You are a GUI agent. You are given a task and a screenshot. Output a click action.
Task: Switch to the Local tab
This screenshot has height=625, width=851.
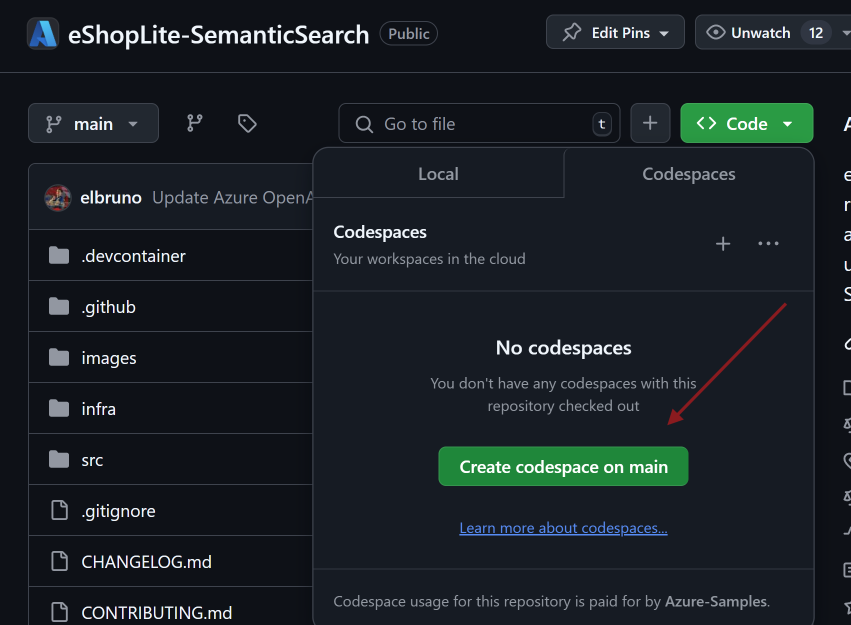tap(439, 174)
